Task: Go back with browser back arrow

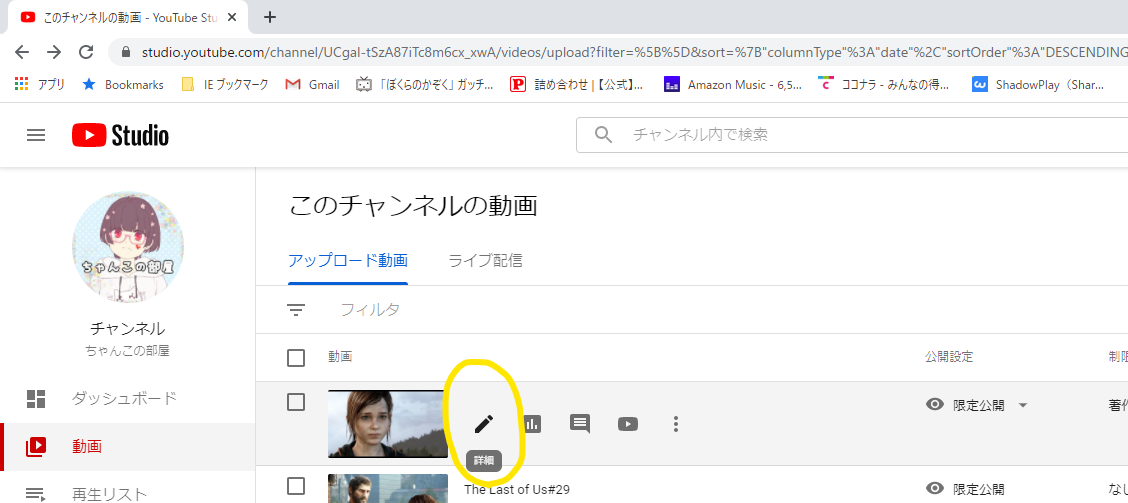Action: 22,52
